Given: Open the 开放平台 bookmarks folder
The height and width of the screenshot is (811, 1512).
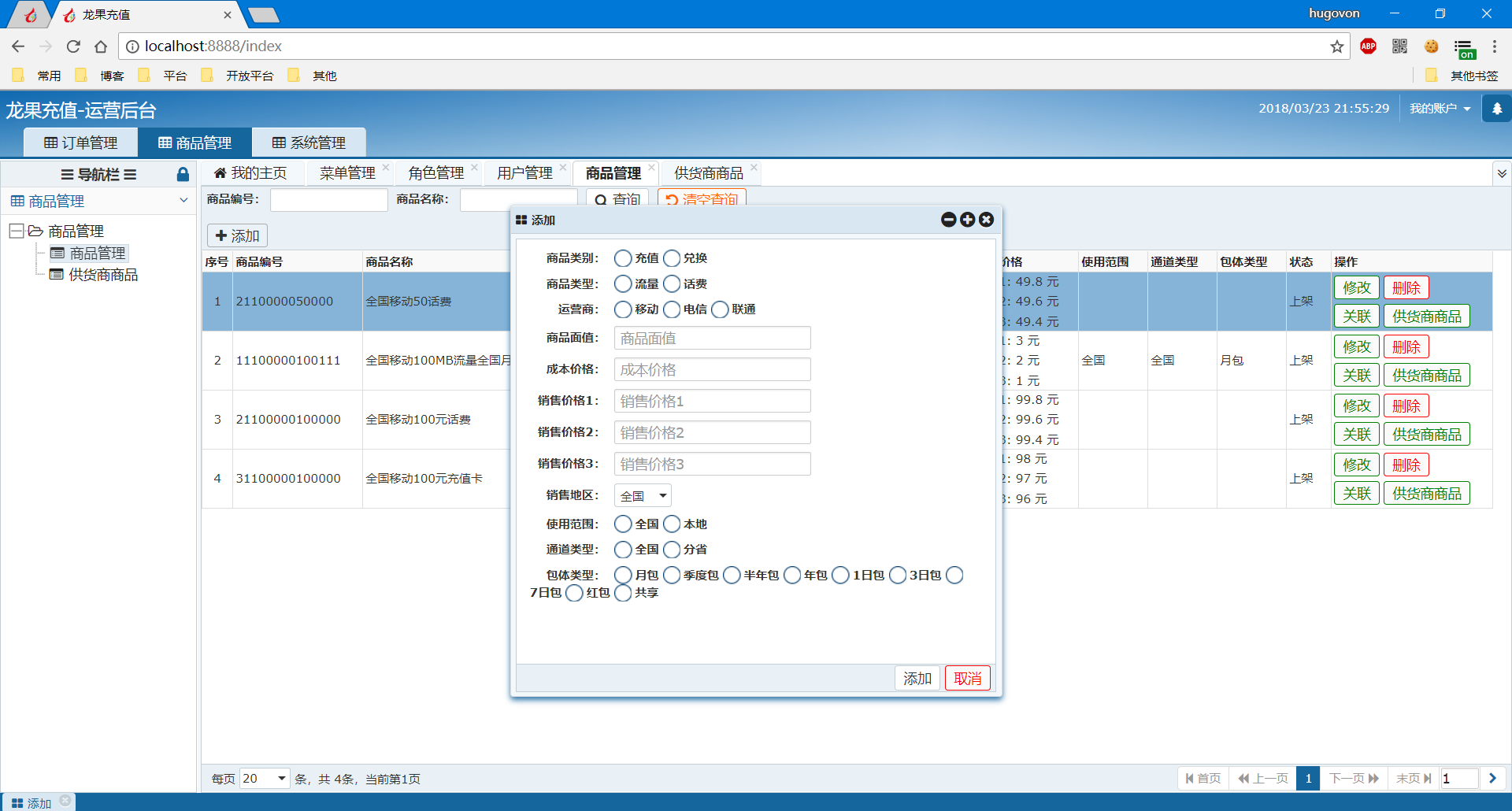Looking at the screenshot, I should pyautogui.click(x=237, y=76).
